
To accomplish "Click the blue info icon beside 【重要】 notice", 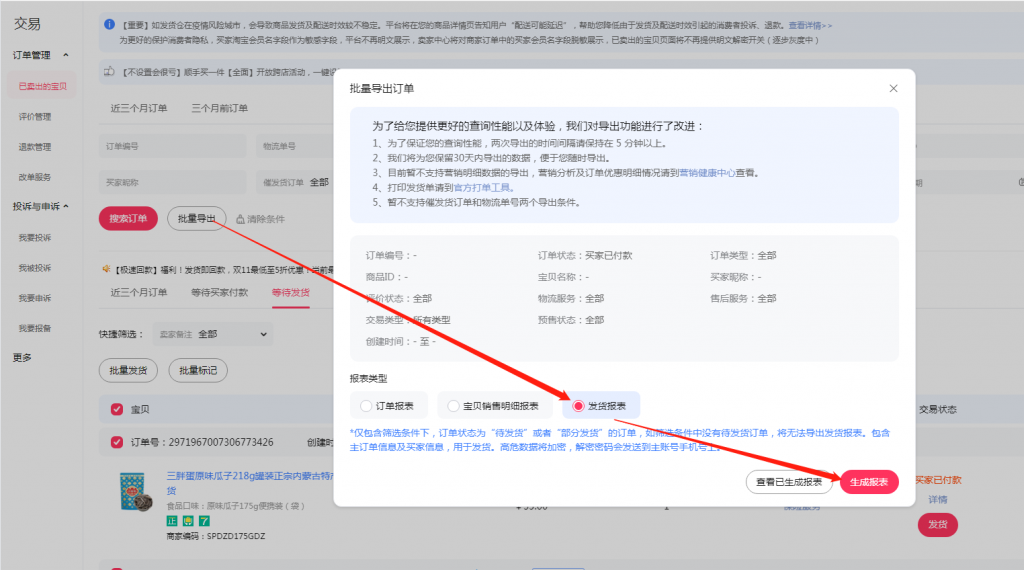I will 109,24.
